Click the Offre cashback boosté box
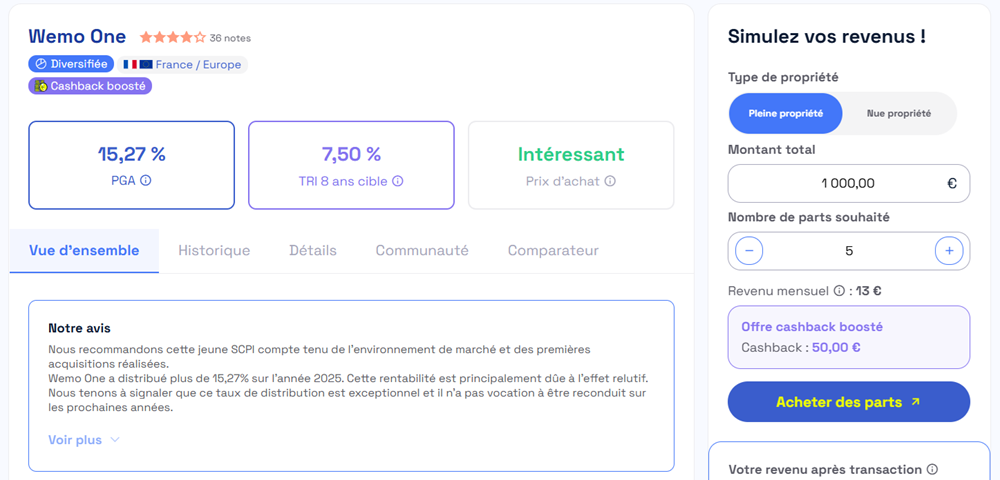 coord(849,337)
